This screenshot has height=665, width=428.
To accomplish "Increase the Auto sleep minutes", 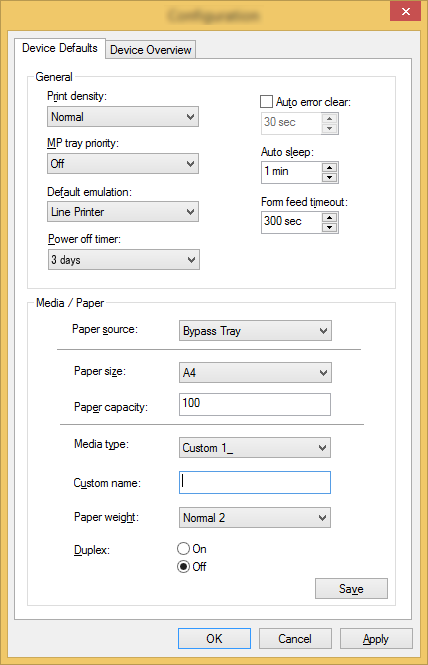I will [x=330, y=168].
